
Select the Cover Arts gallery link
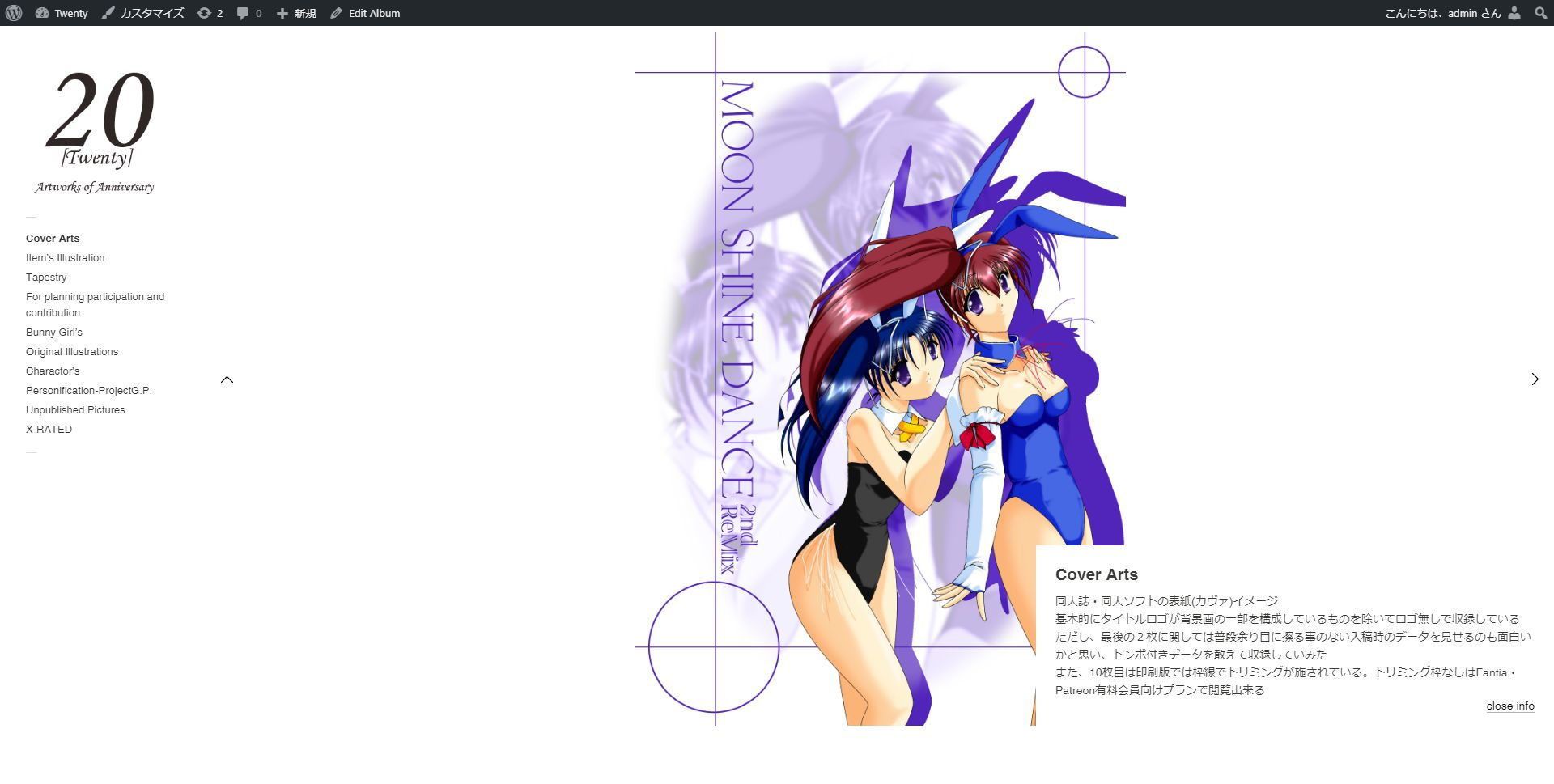53,239
